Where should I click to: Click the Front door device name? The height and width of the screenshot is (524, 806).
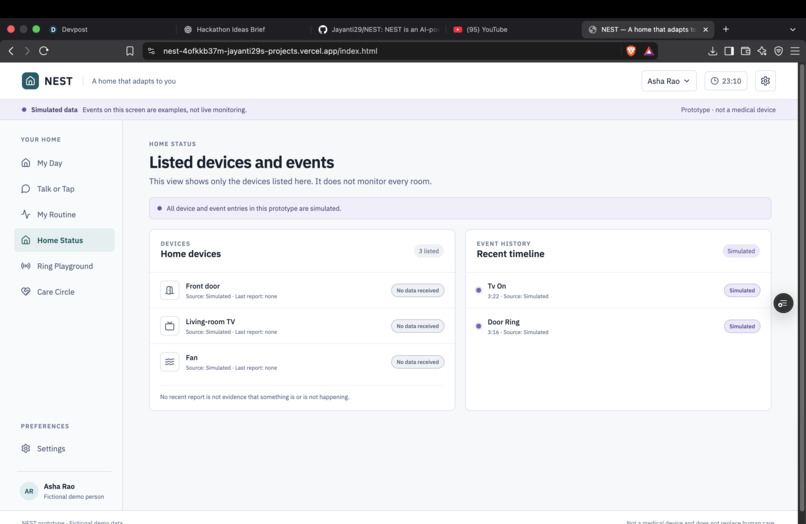pos(203,286)
